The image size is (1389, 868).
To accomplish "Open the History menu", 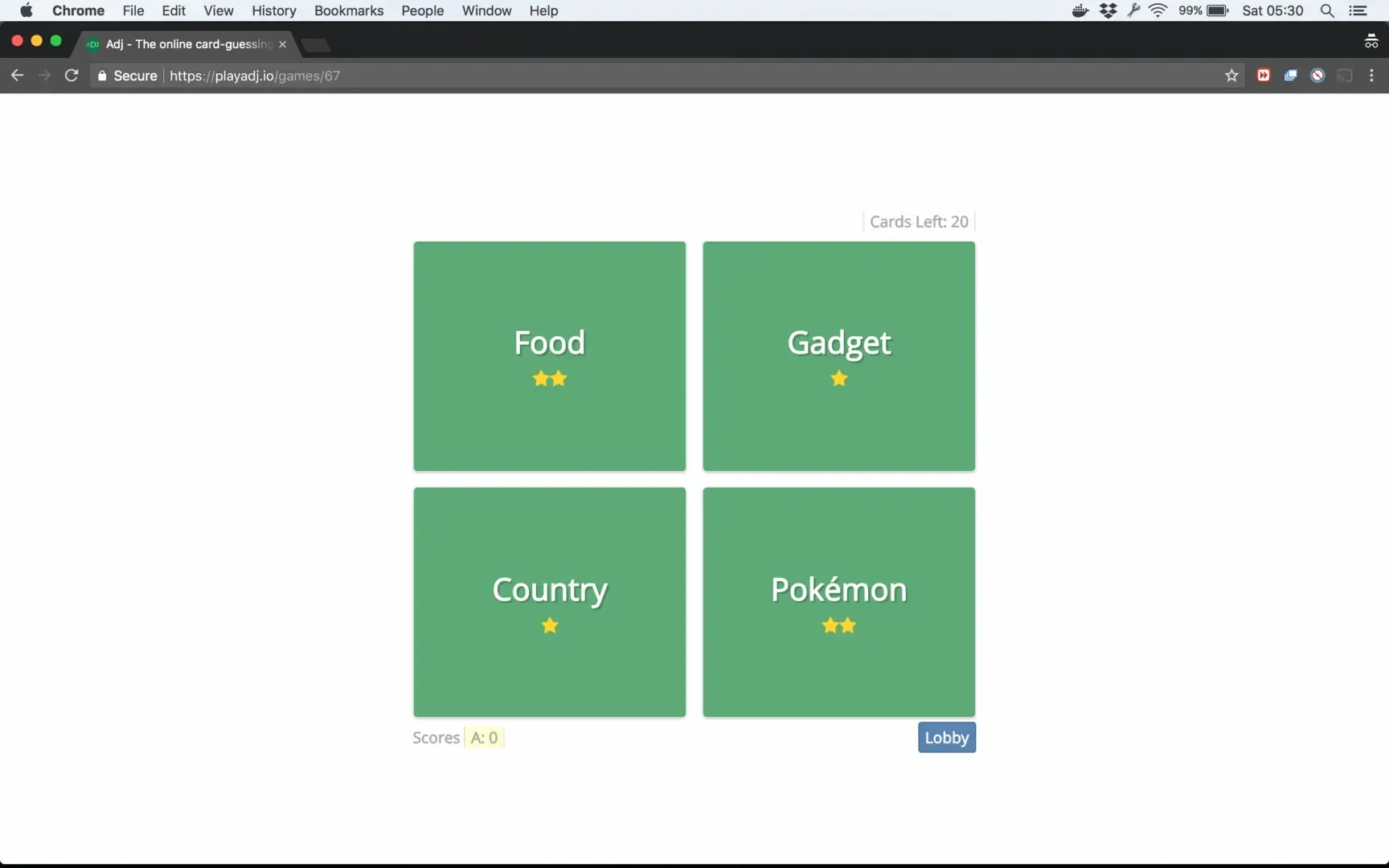I will click(x=274, y=10).
